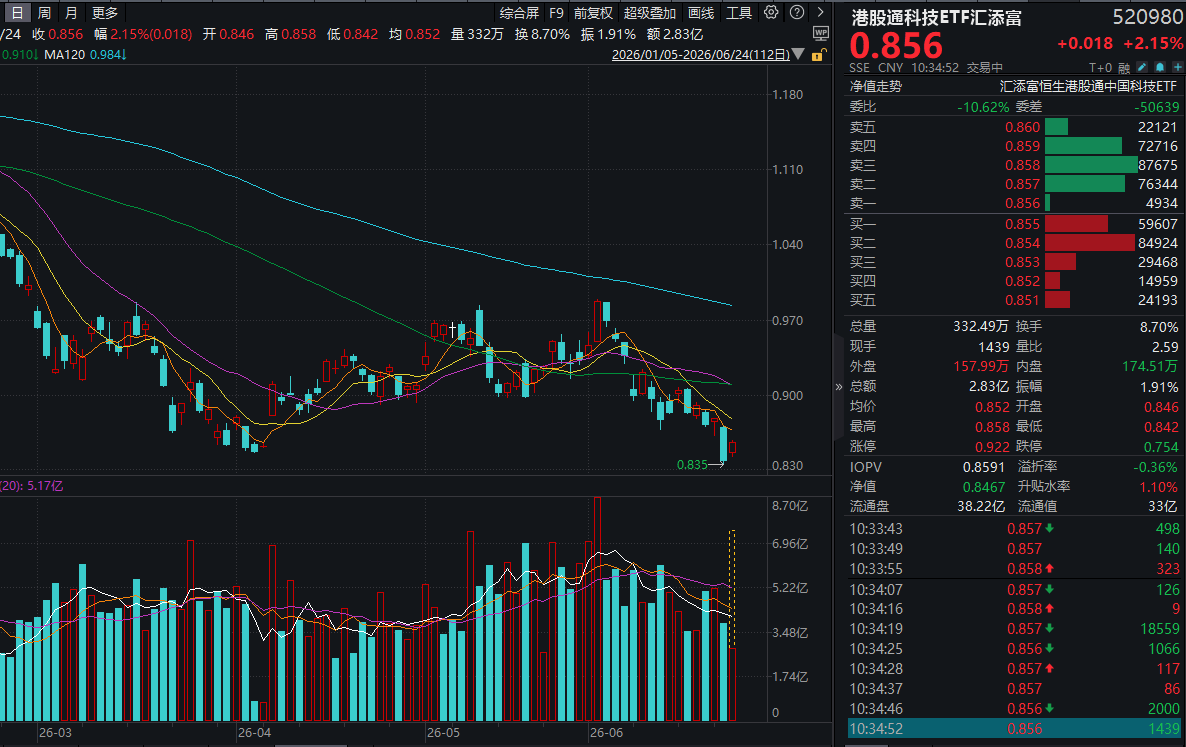
Task: Click the 跌停 limit-down price 0.754
Action: [1161, 447]
